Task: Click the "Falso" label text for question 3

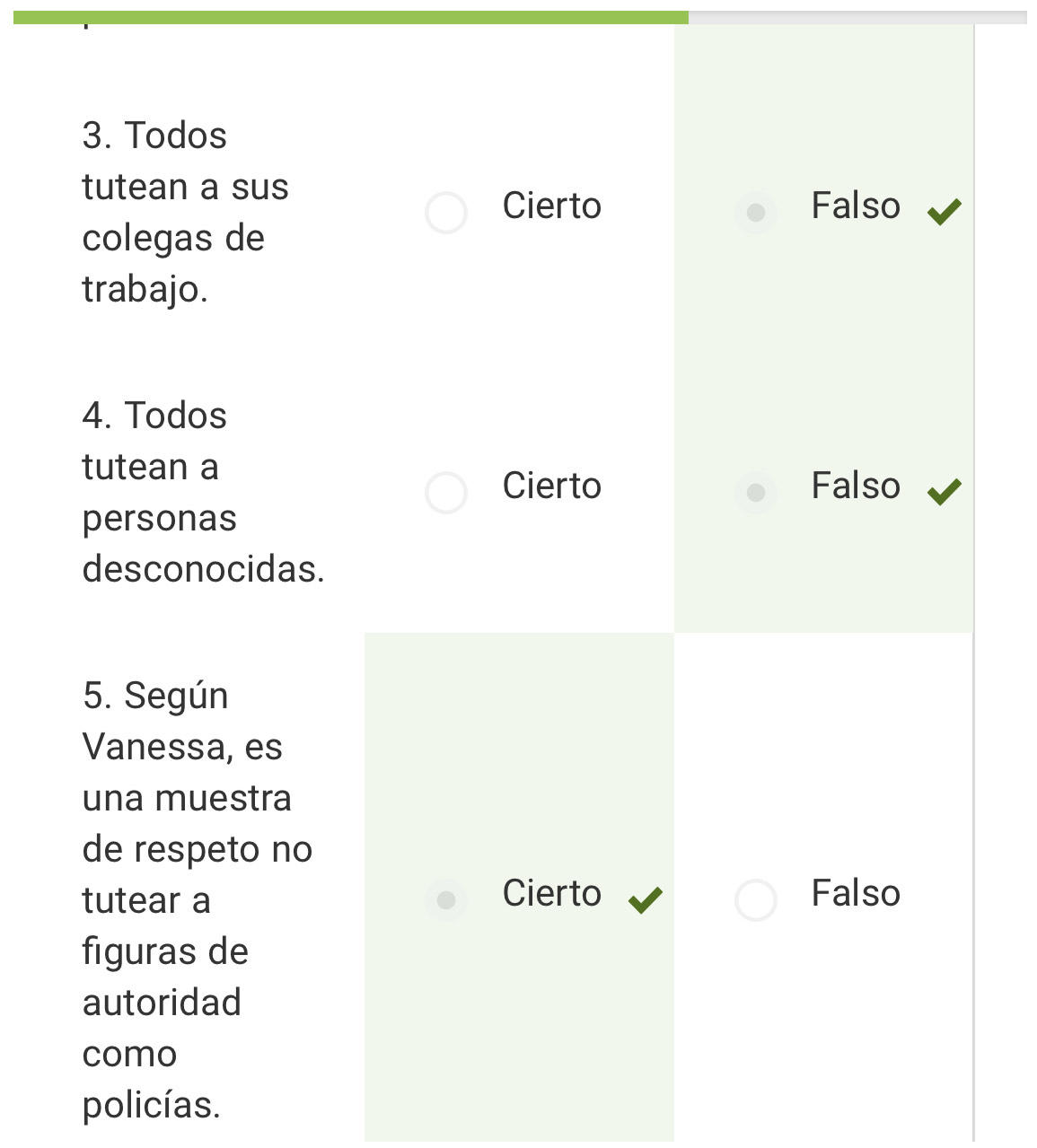Action: point(856,206)
